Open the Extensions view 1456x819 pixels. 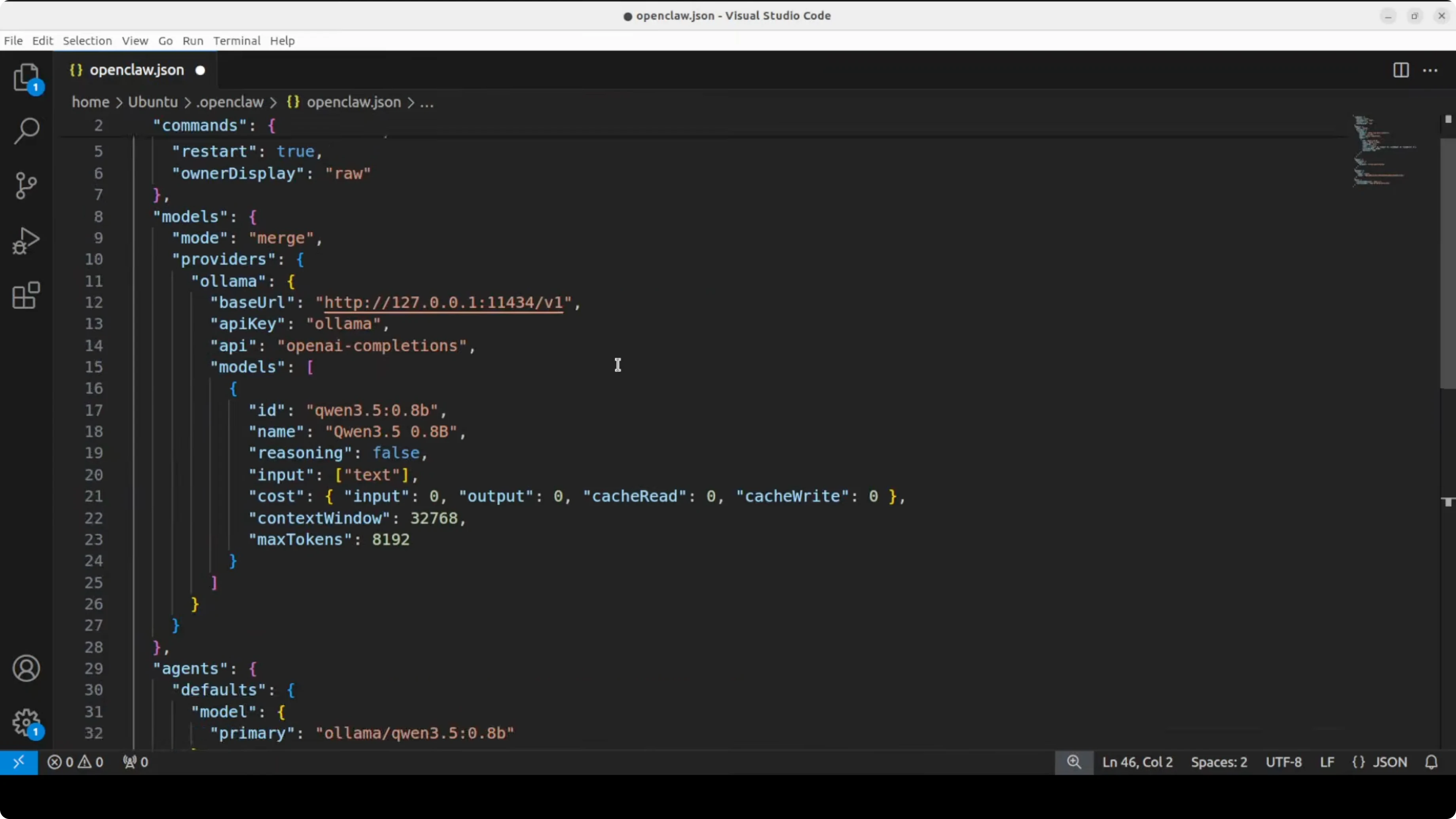pyautogui.click(x=26, y=295)
